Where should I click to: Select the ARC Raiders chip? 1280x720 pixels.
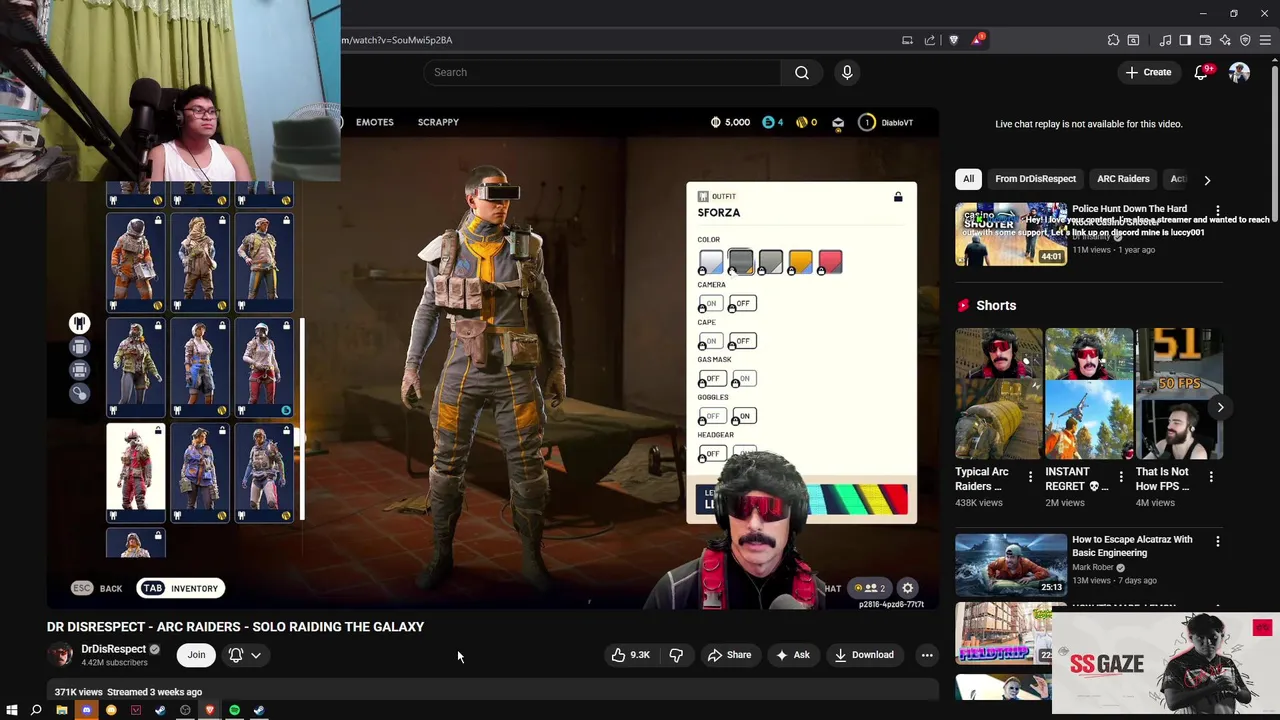click(x=1123, y=179)
